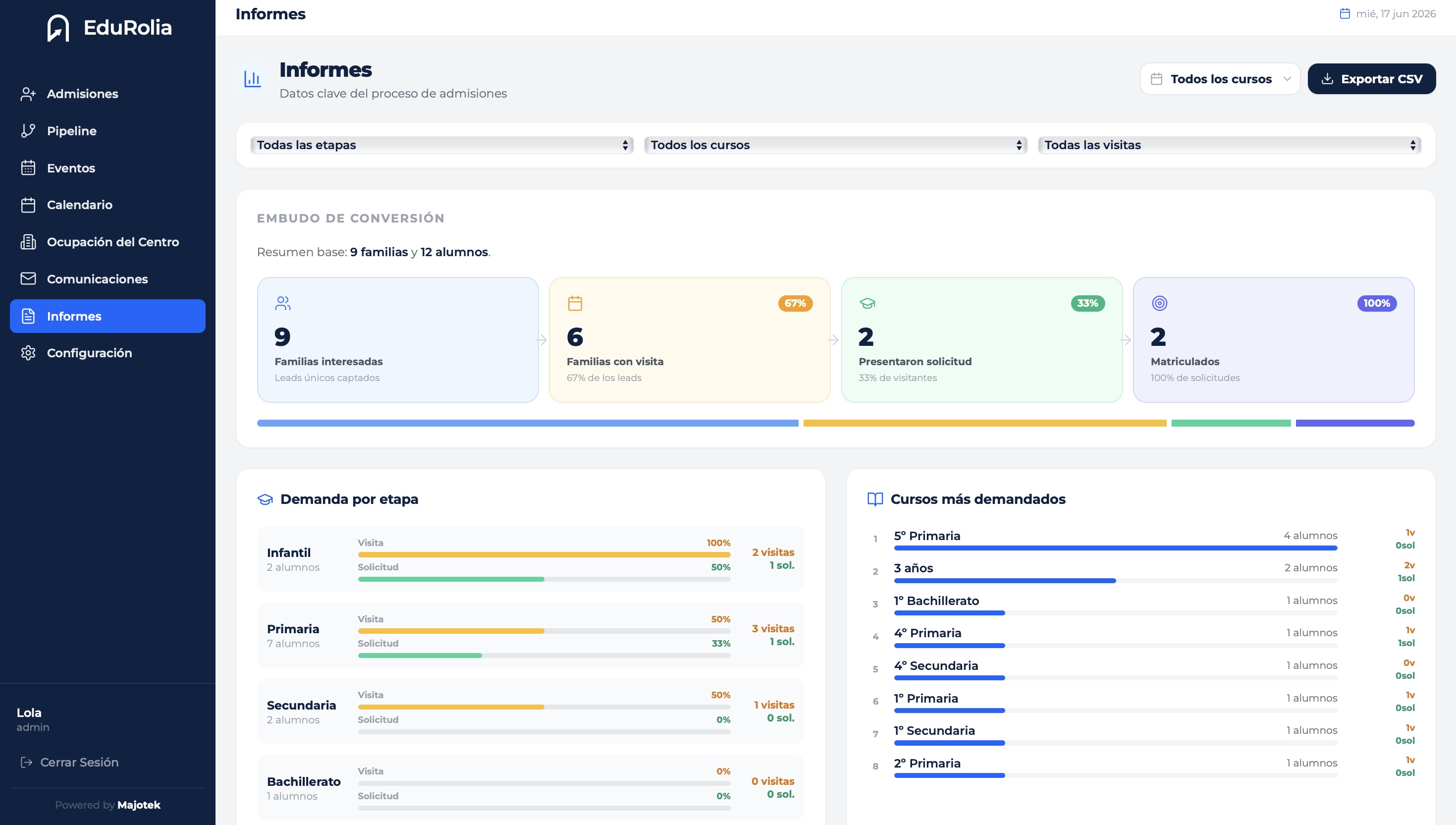Click the Familias con visita funnel card

pos(690,340)
